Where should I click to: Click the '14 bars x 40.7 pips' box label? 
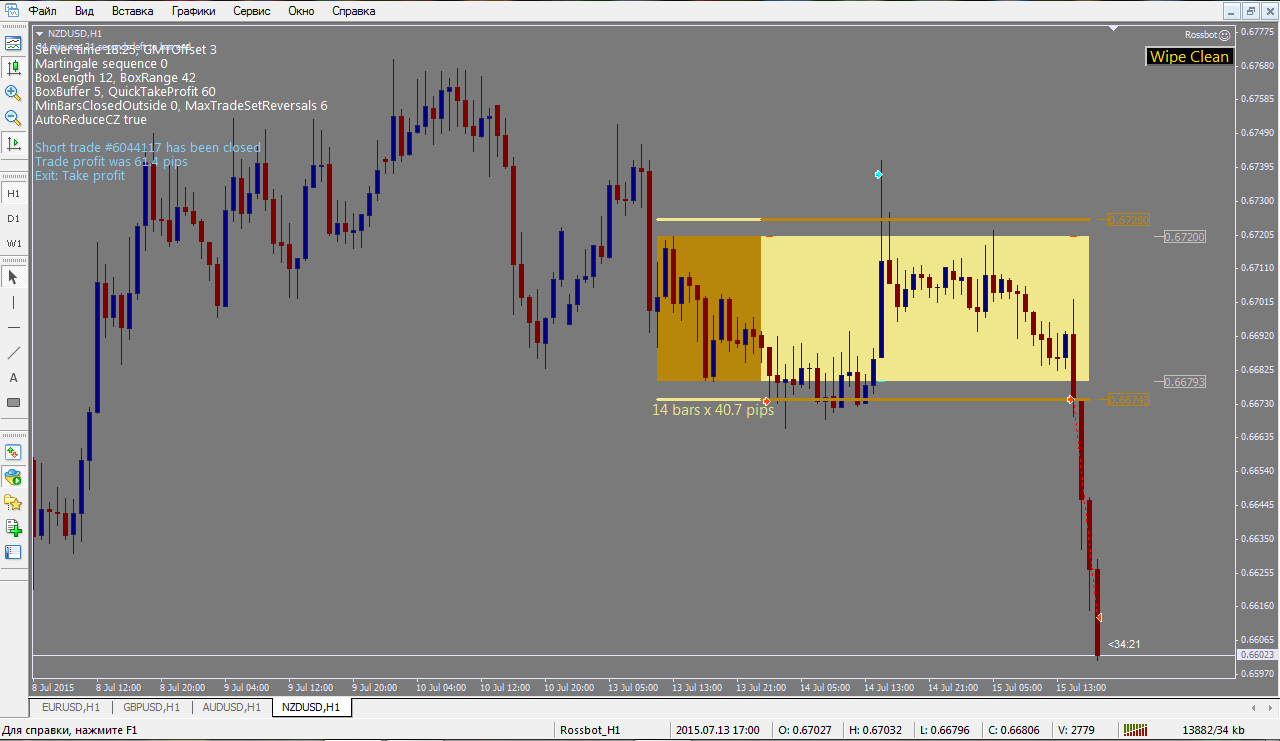click(x=713, y=410)
